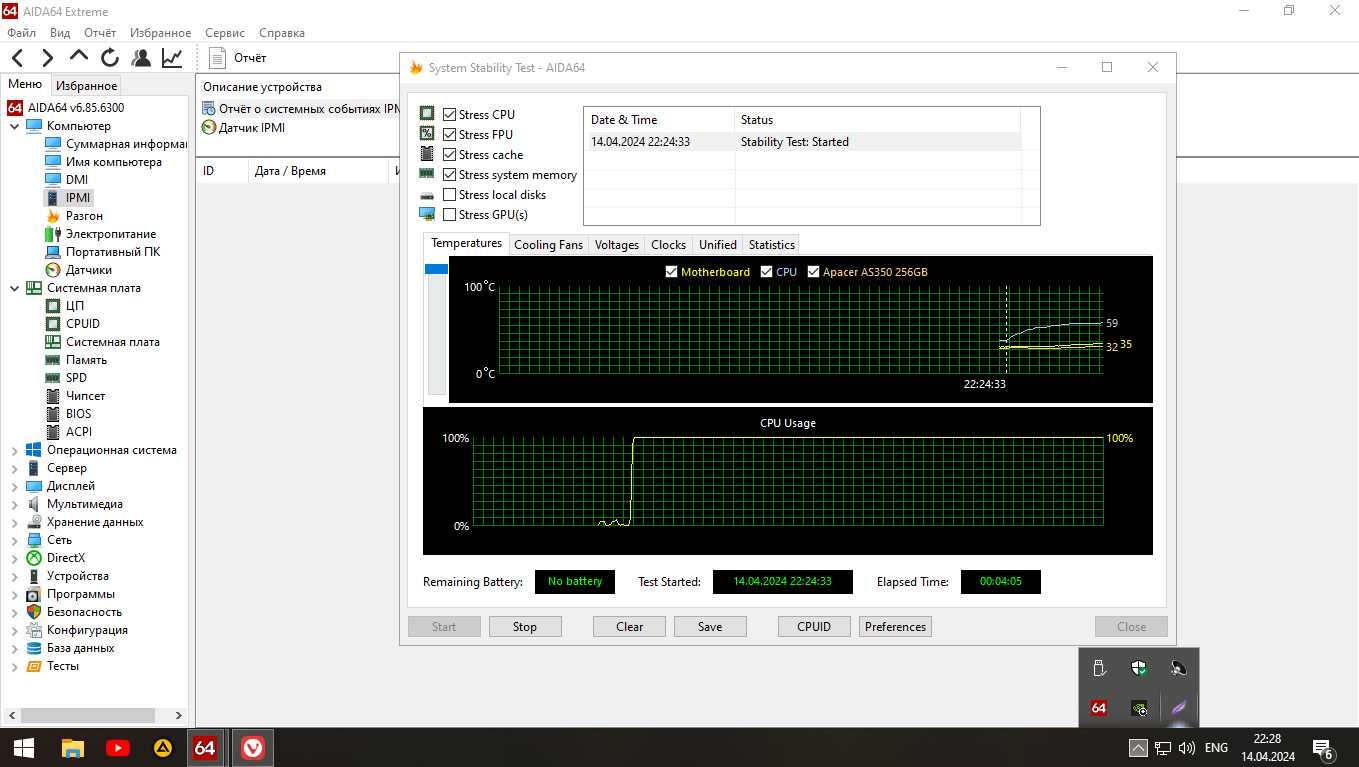Expand the Сеть tree node
This screenshot has height=767, width=1359.
[14, 540]
